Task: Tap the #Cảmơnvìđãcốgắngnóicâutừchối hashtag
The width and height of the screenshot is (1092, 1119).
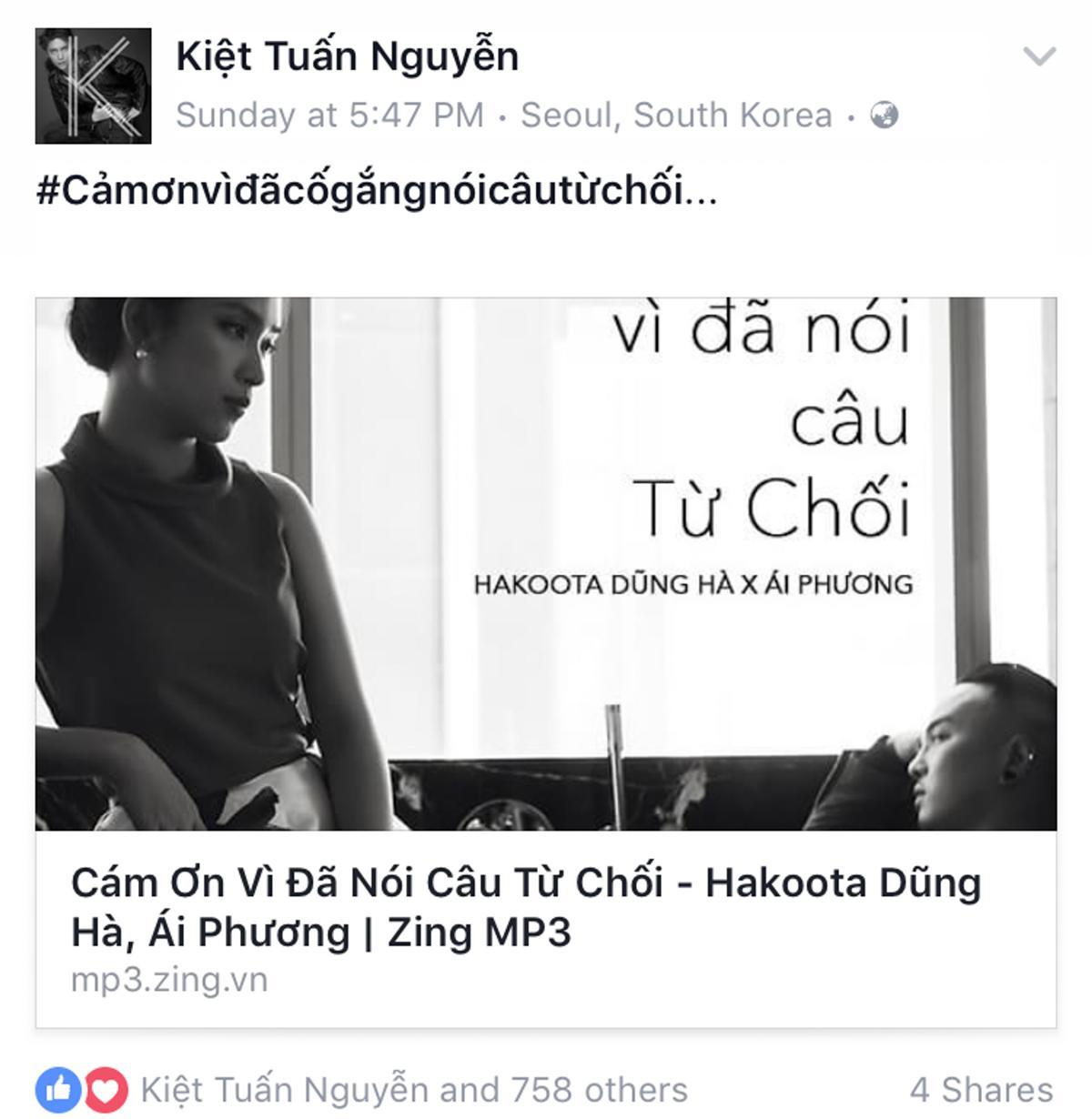Action: [359, 192]
